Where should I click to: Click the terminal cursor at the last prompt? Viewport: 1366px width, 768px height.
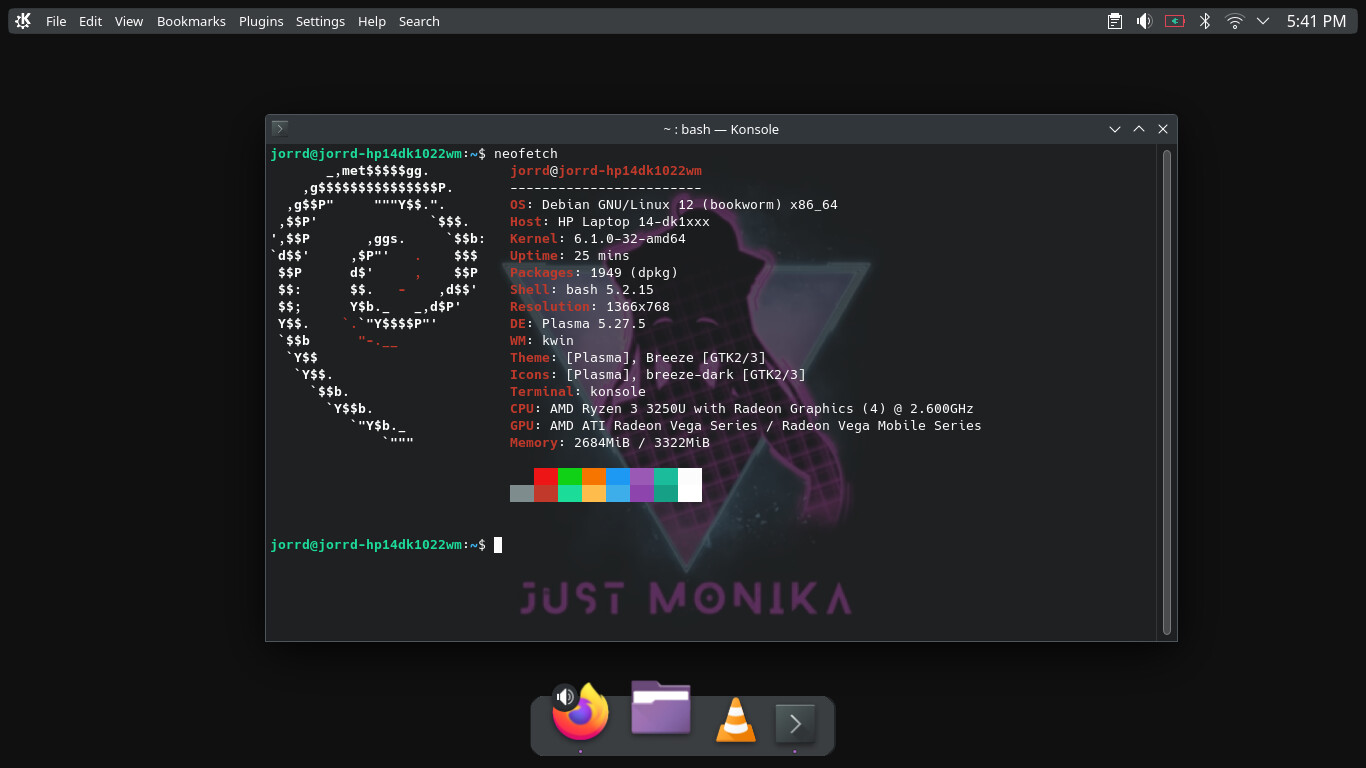498,545
